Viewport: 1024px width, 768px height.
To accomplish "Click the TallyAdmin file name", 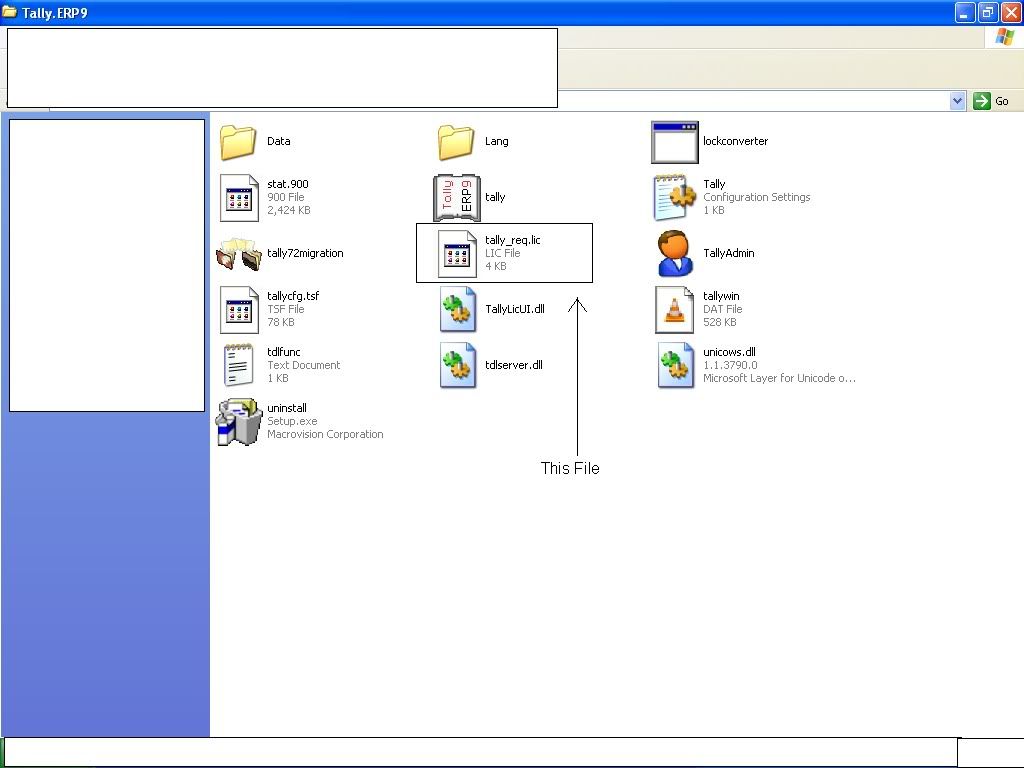I will 729,253.
